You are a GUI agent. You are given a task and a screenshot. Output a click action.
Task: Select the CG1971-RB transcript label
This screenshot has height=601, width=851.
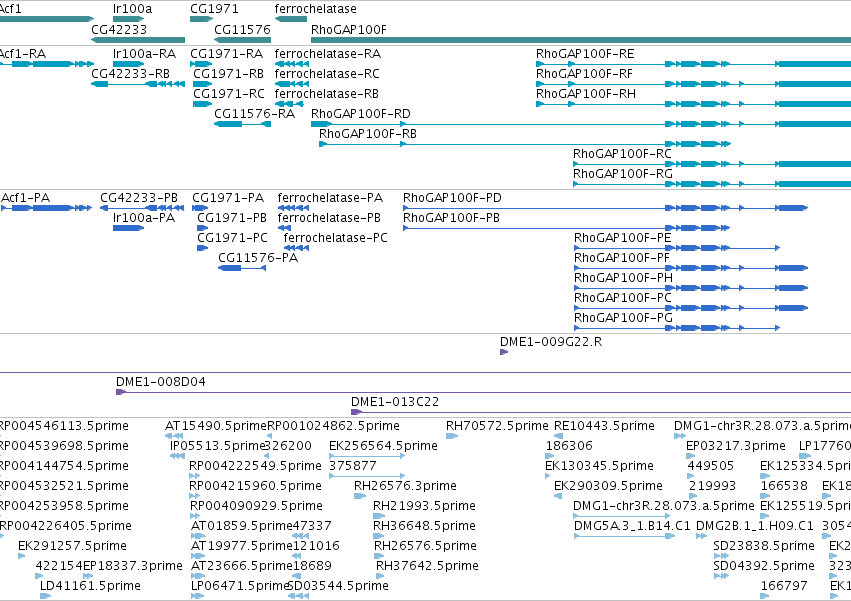tap(228, 74)
